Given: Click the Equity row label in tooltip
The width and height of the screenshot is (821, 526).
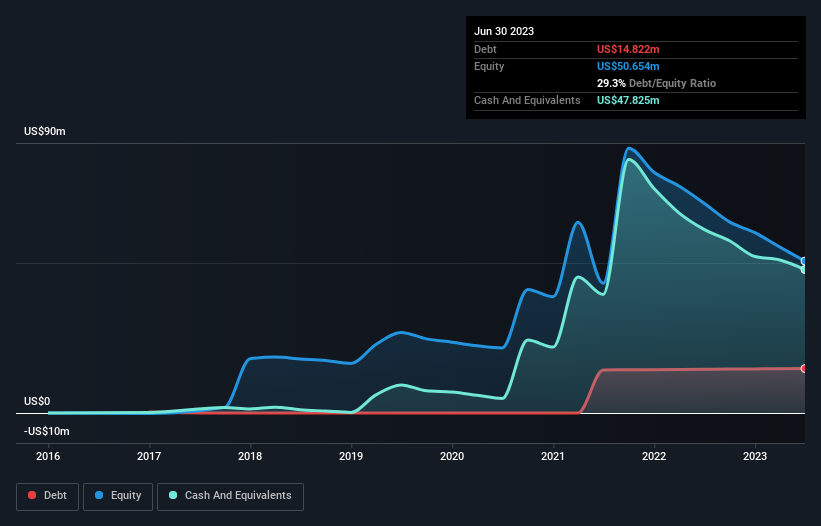Looking at the screenshot, I should (x=489, y=66).
